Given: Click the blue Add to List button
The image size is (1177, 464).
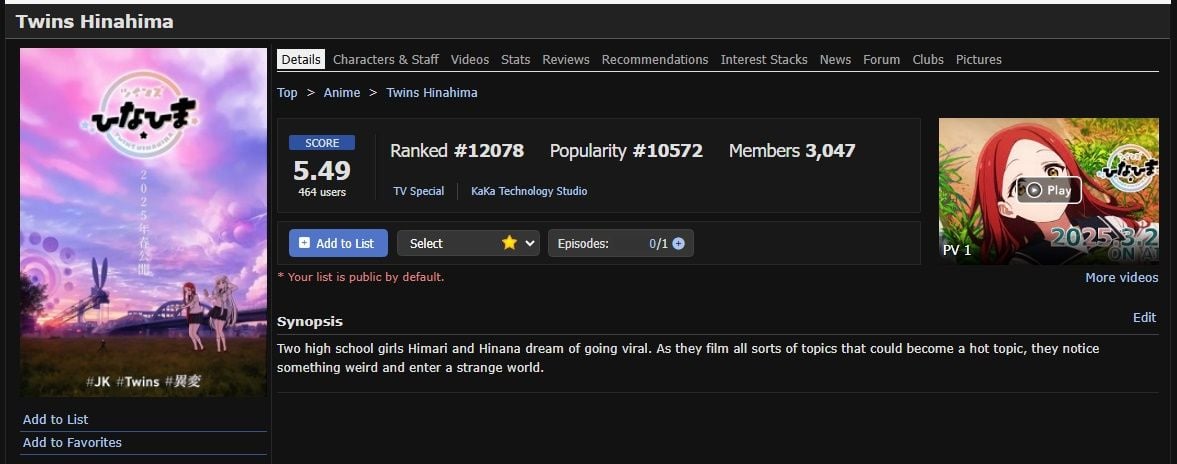Looking at the screenshot, I should coord(338,243).
